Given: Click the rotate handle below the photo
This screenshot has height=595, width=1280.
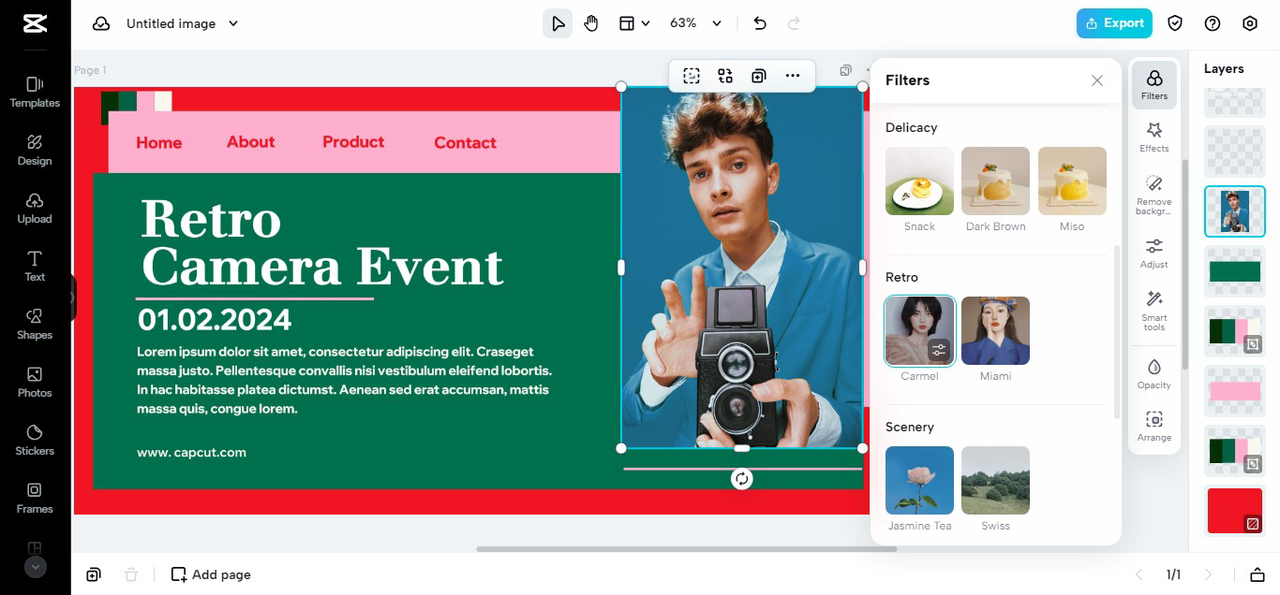Looking at the screenshot, I should click(x=741, y=479).
